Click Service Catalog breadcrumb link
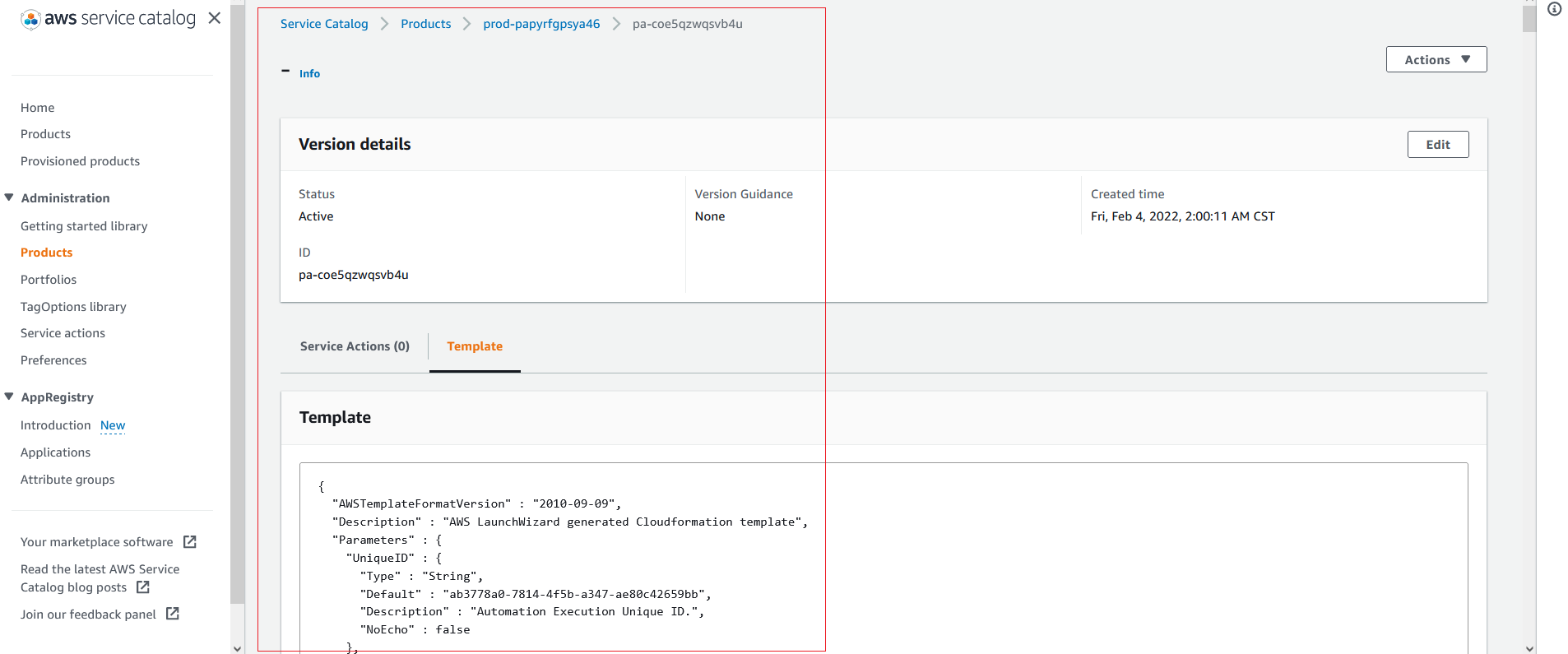 [324, 24]
